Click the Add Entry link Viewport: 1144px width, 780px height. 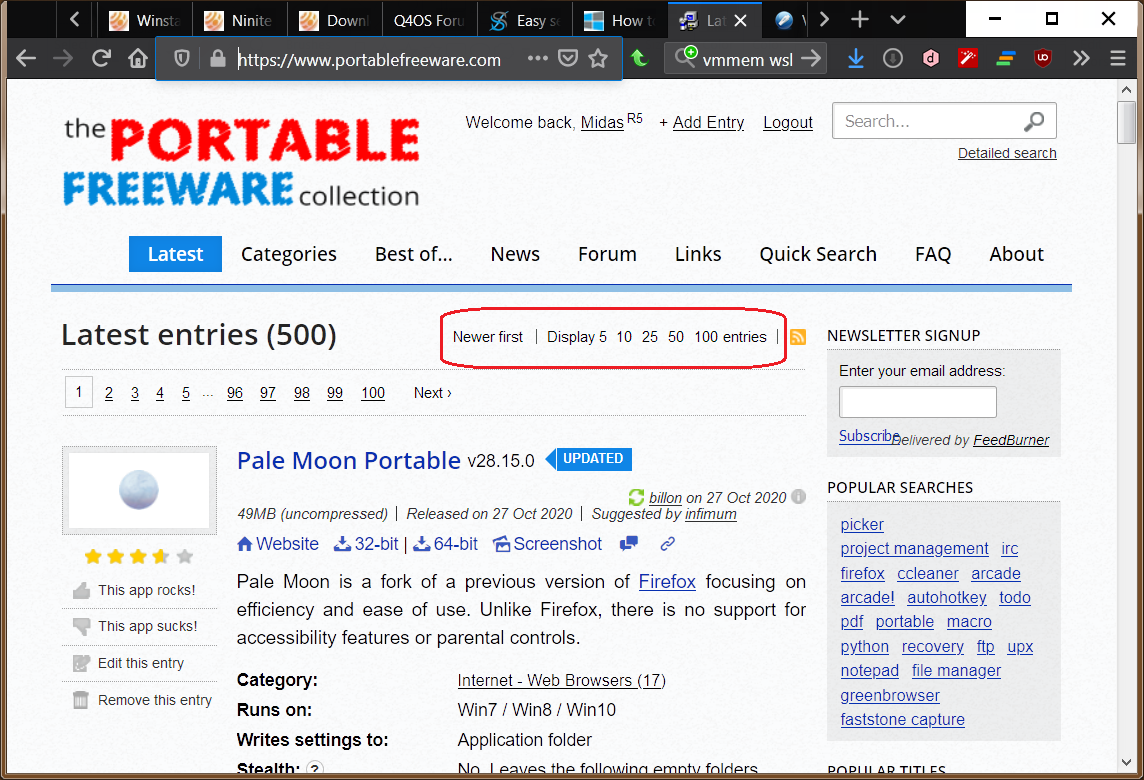(x=708, y=123)
